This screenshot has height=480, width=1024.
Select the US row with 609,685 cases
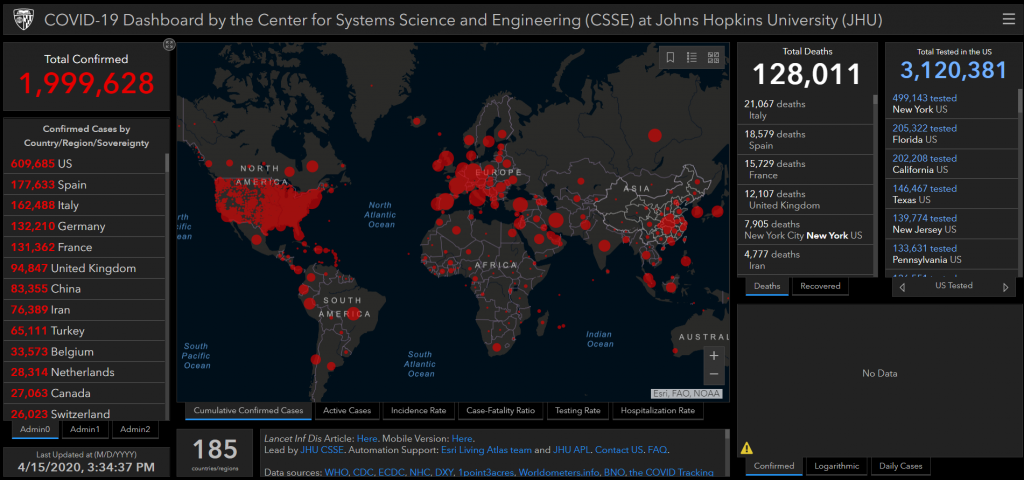pos(85,164)
